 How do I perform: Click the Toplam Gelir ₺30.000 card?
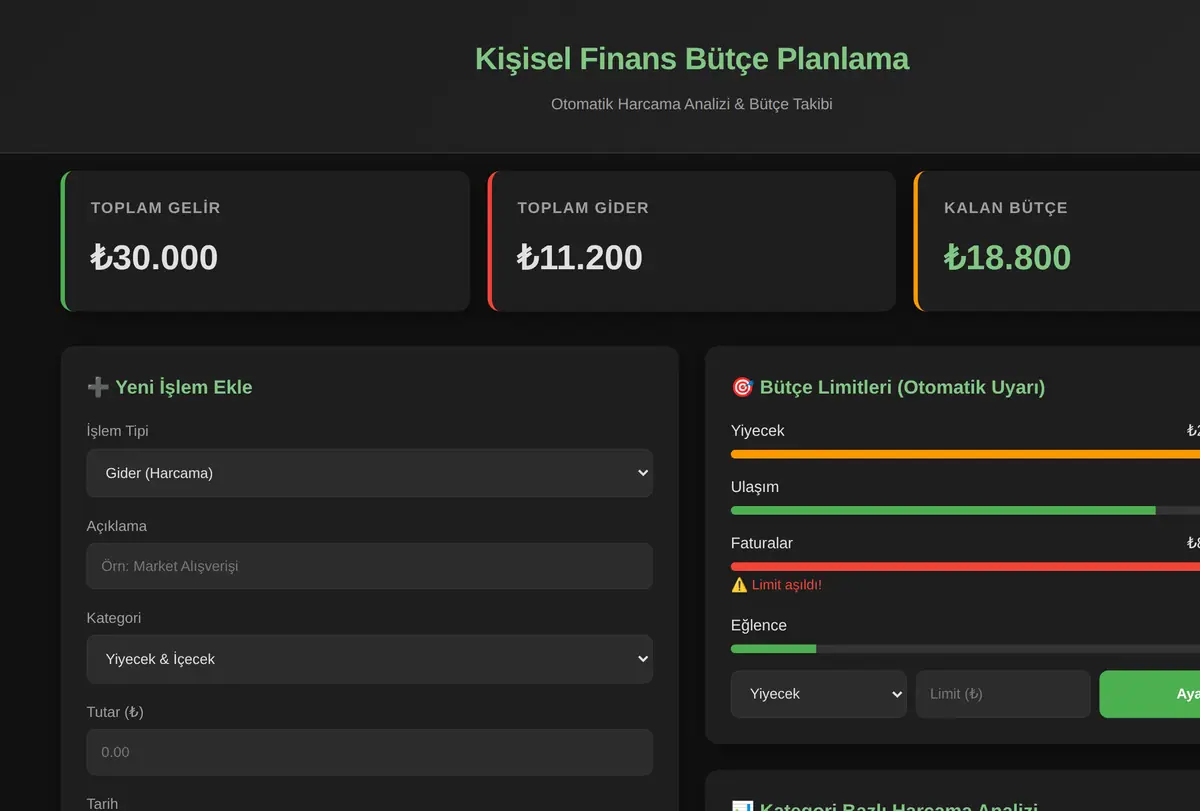(265, 241)
